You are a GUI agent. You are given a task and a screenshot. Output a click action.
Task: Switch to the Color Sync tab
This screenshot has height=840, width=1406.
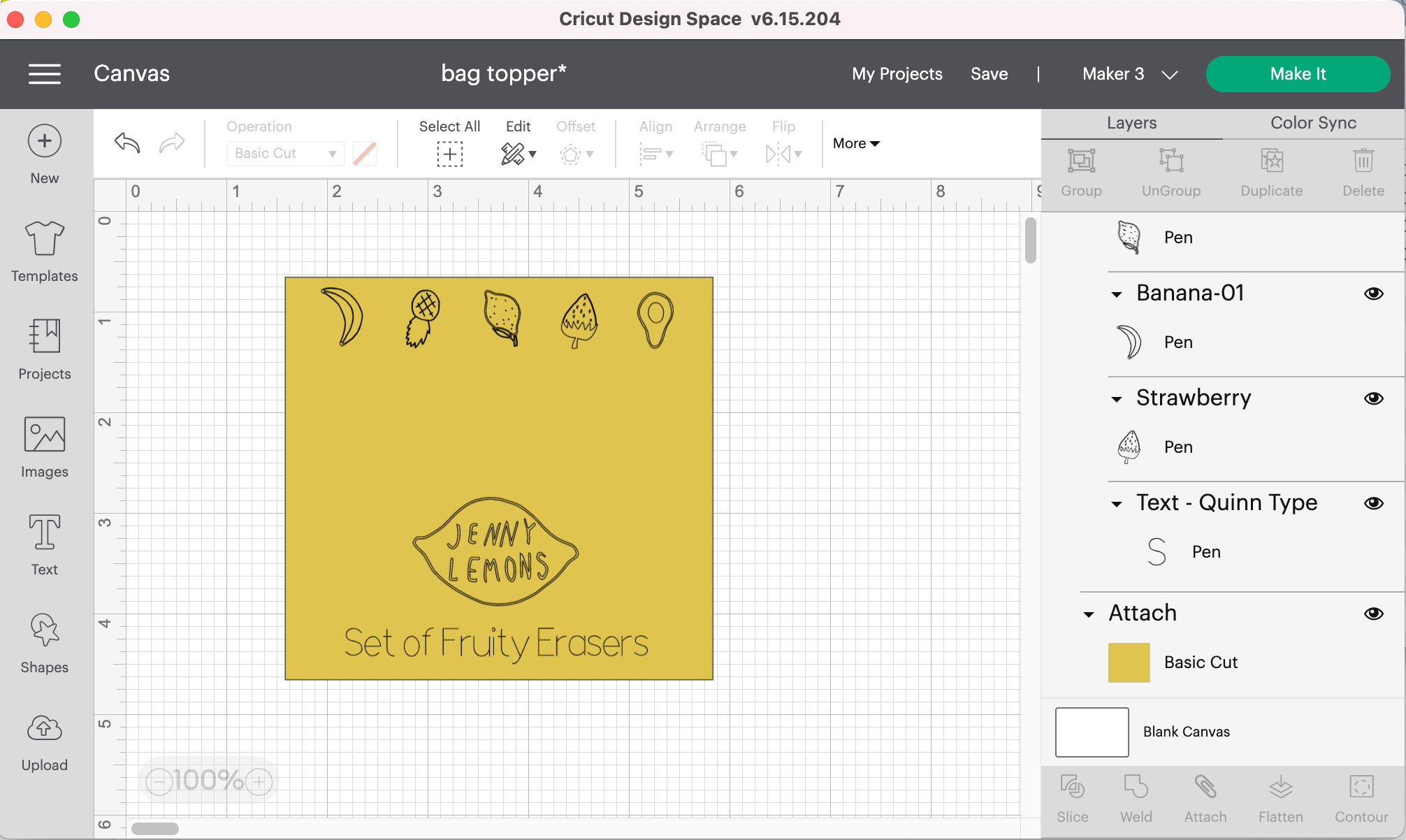(1313, 123)
